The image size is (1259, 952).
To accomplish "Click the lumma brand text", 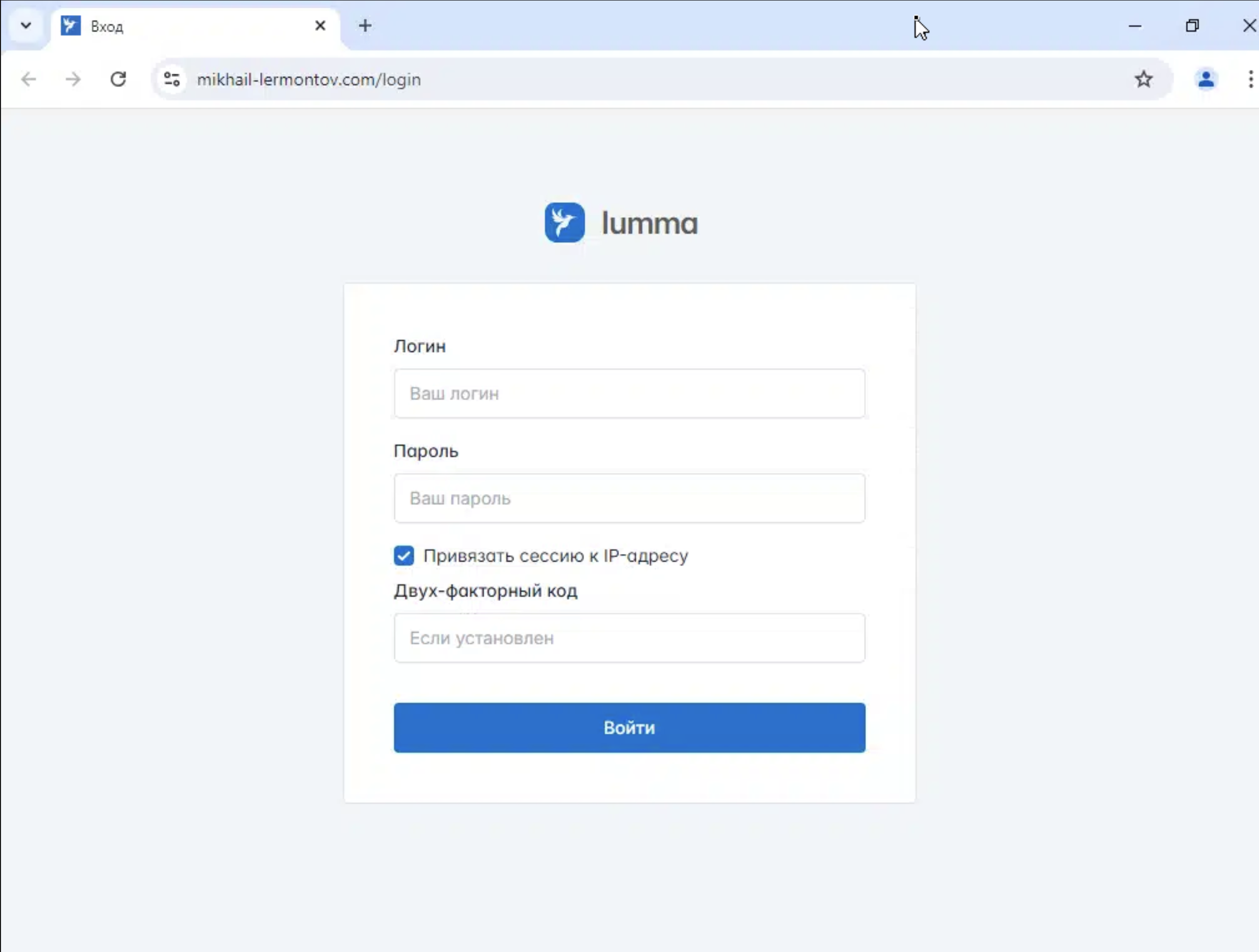I will (650, 223).
